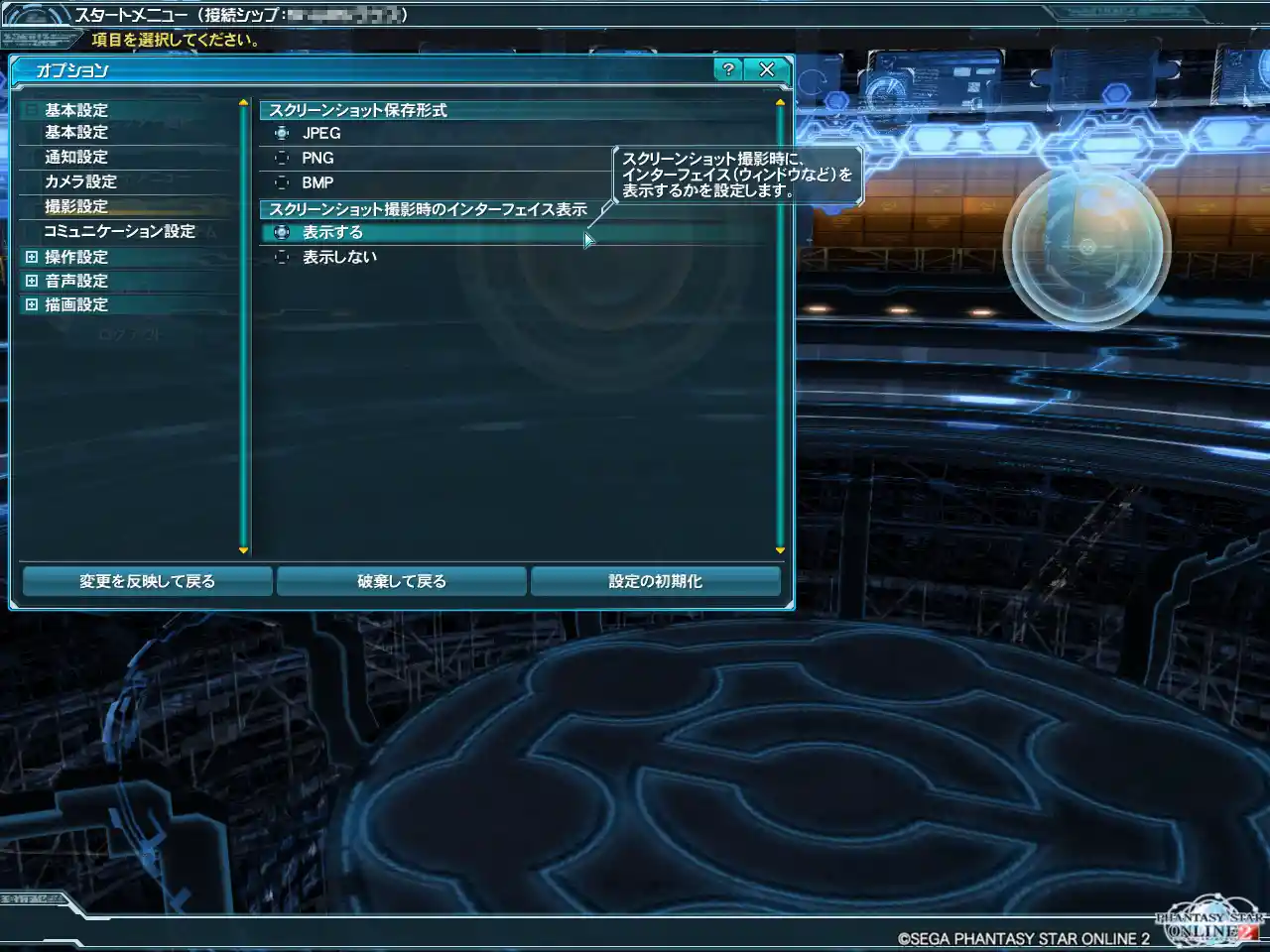
Task: Collapse the top 基本設定 category
Action: (x=32, y=110)
